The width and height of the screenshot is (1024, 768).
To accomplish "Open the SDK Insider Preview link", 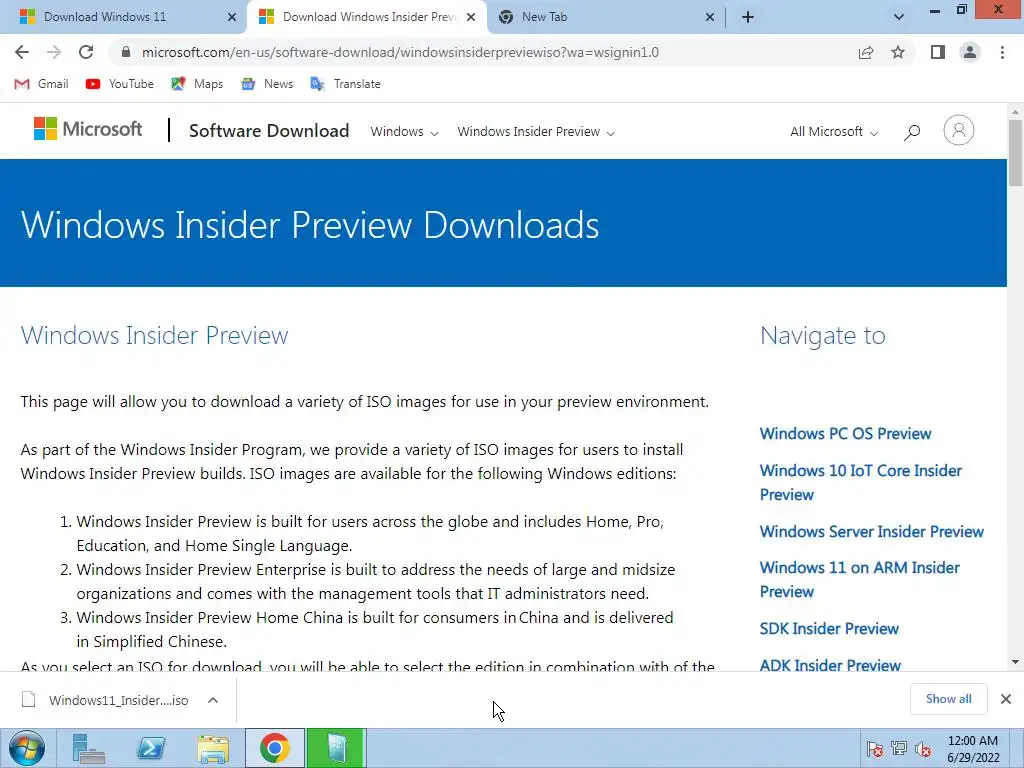I will click(x=829, y=629).
